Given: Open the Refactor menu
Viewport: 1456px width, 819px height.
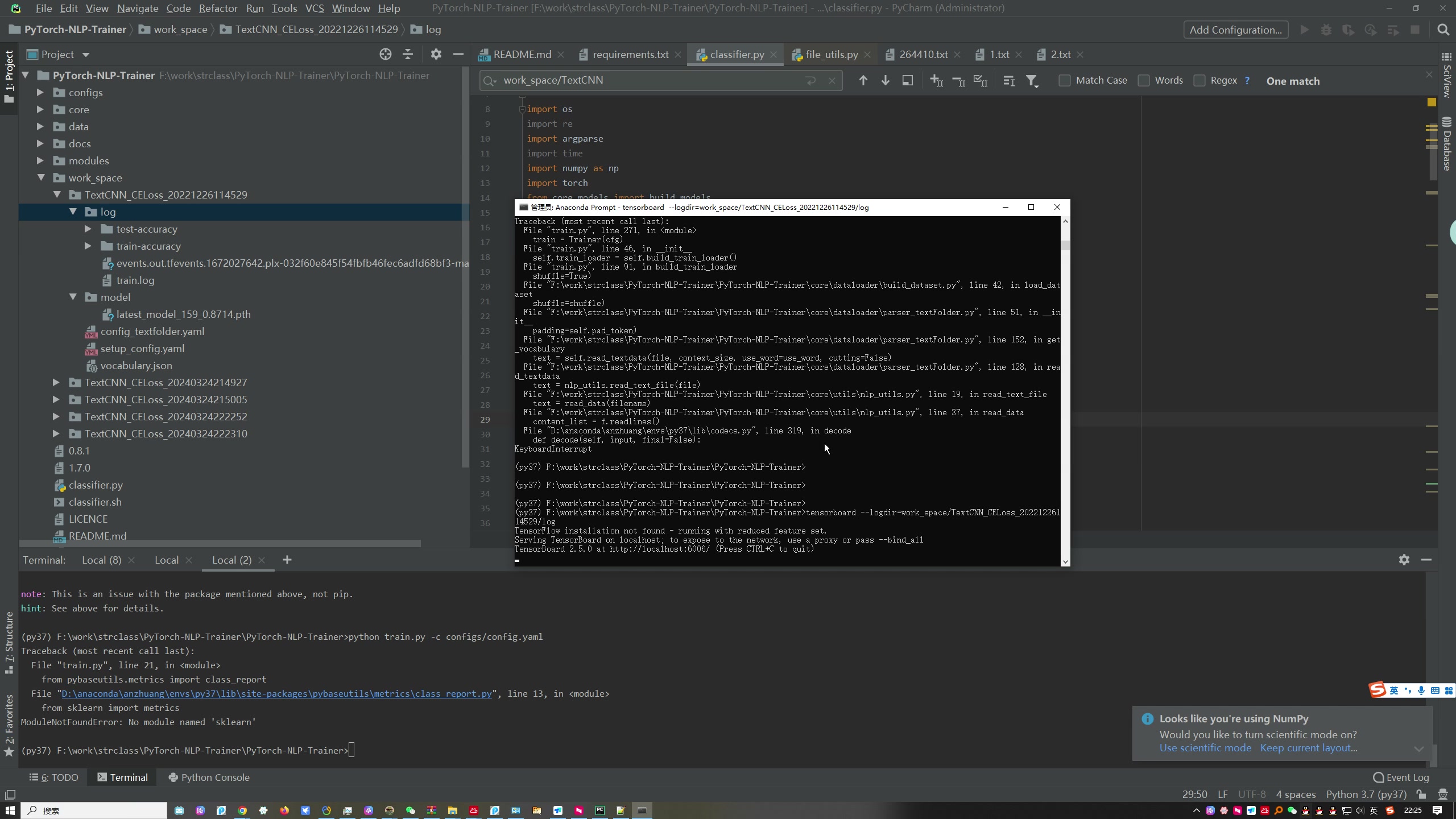Looking at the screenshot, I should click(x=218, y=8).
